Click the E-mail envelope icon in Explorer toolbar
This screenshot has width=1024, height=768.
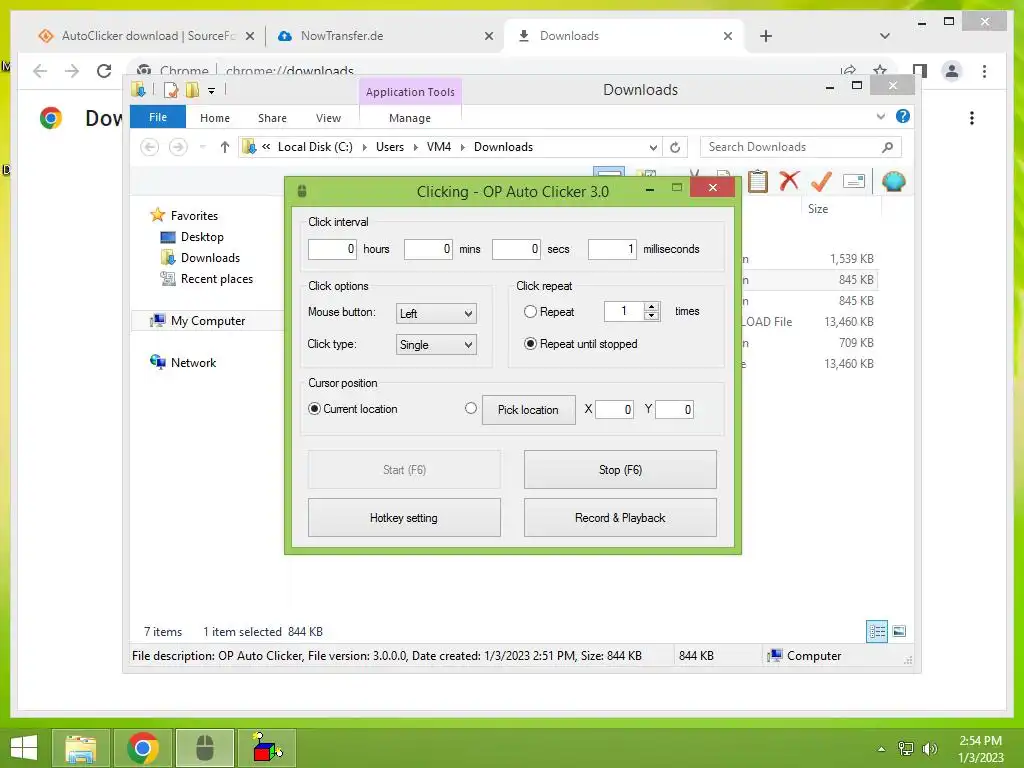[854, 181]
